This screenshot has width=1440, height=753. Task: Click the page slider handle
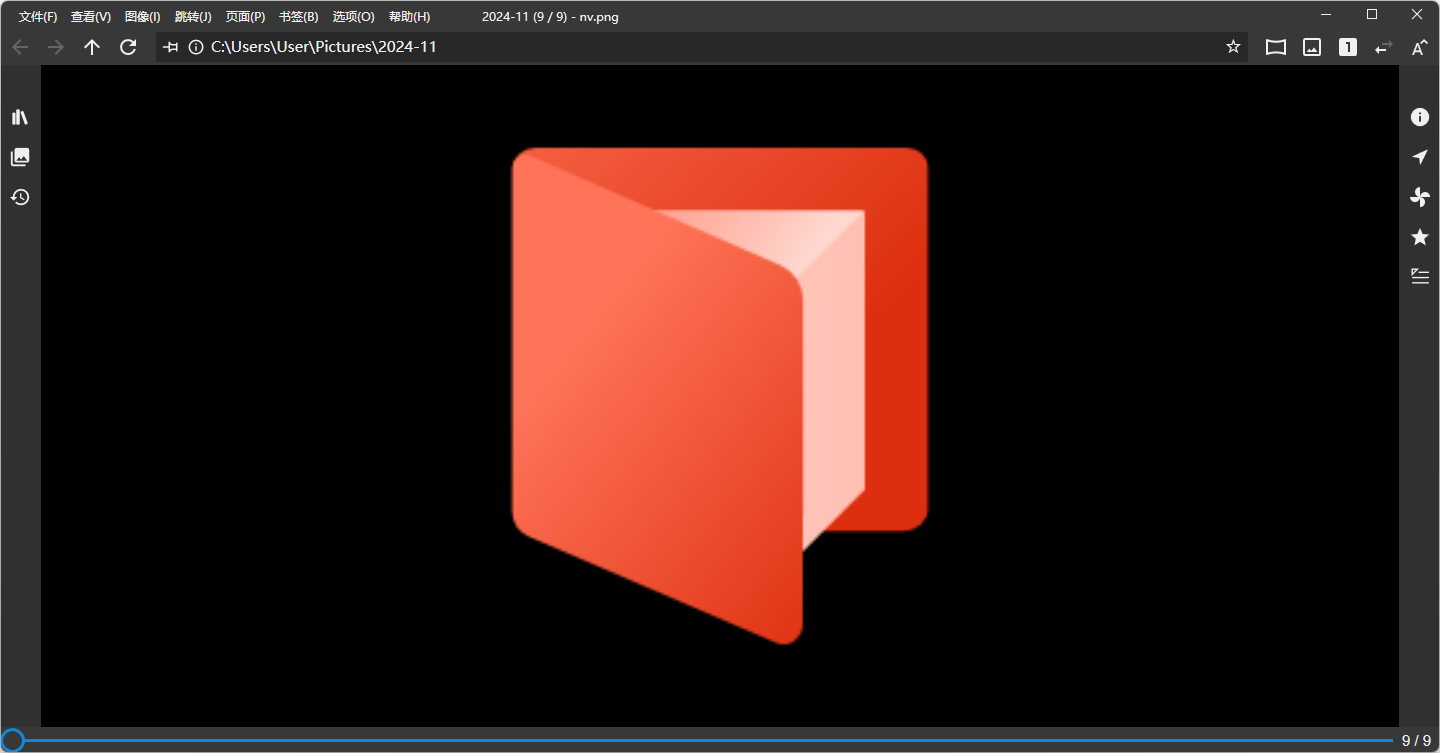[12, 740]
